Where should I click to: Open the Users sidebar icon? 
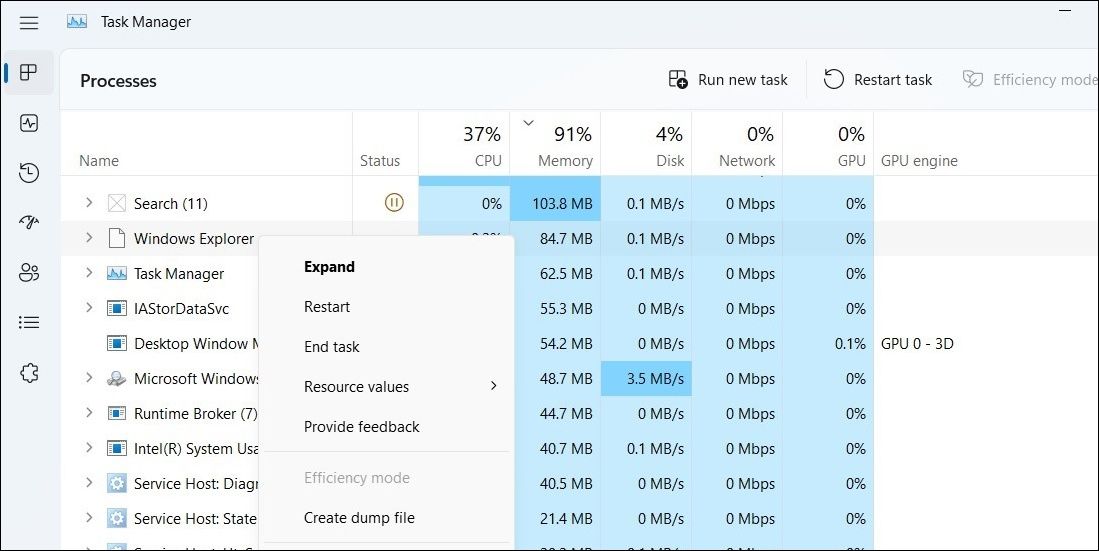pos(29,273)
